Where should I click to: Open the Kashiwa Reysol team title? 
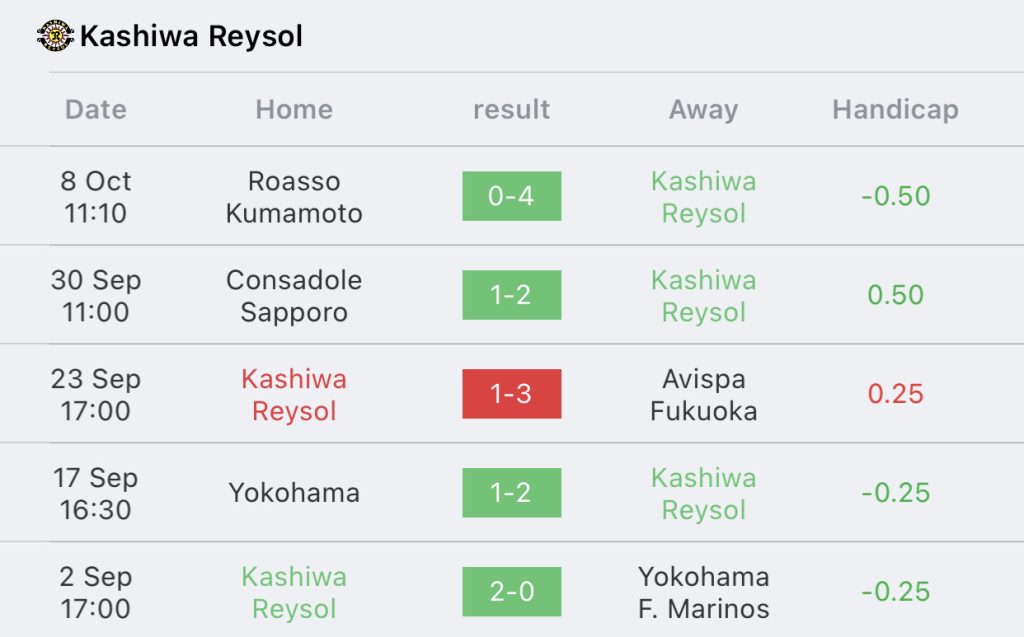click(191, 36)
